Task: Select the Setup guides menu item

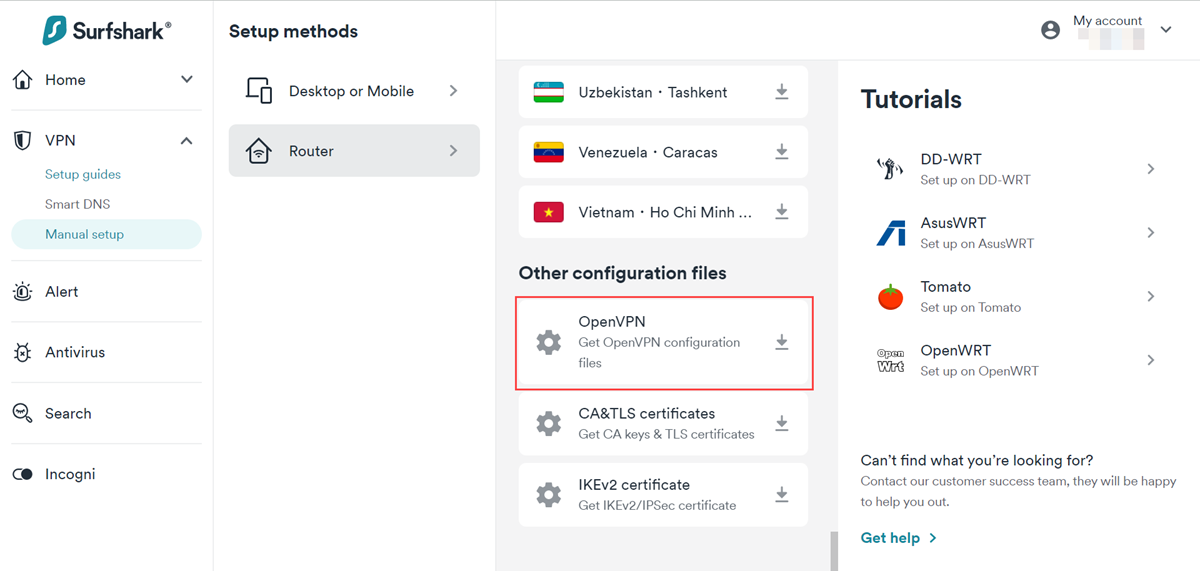Action: (82, 174)
